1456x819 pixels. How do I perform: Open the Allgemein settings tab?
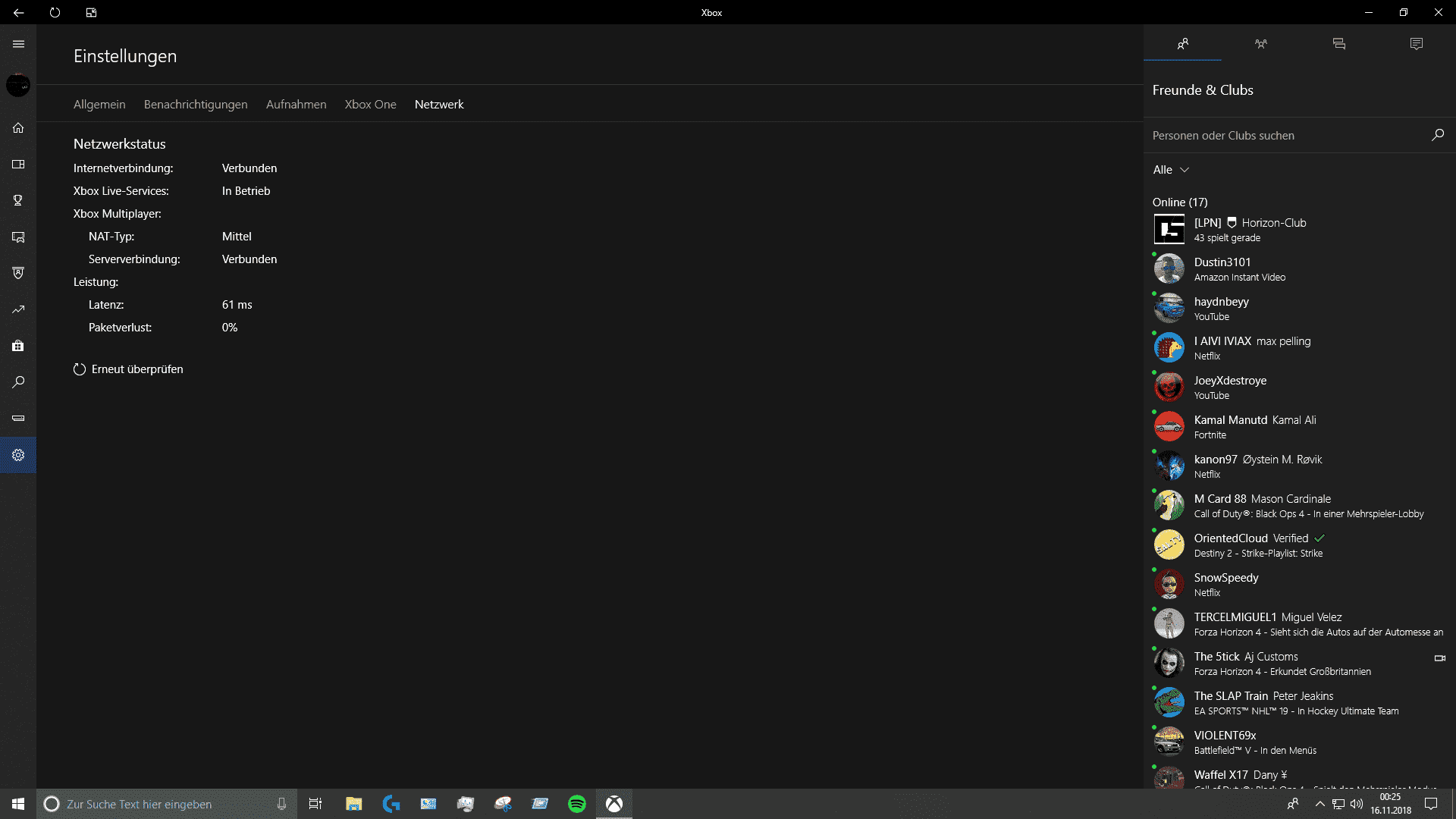(99, 105)
